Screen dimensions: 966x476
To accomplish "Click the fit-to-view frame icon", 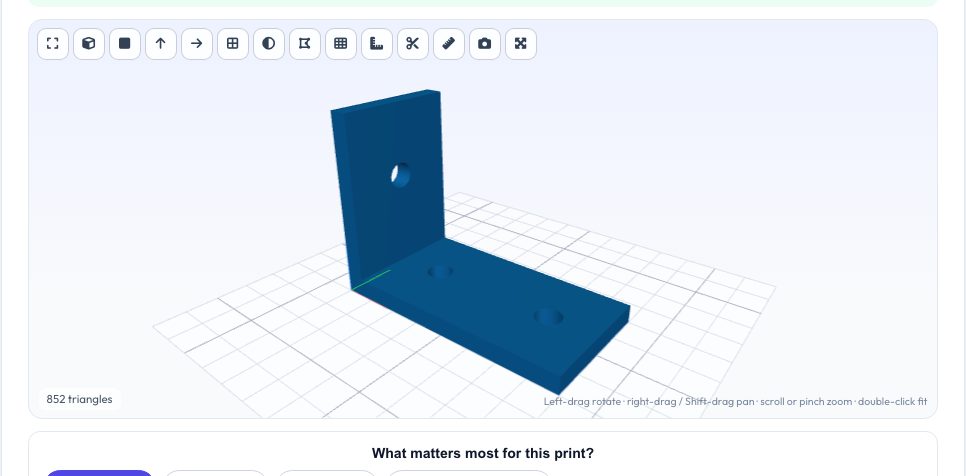I will click(53, 44).
